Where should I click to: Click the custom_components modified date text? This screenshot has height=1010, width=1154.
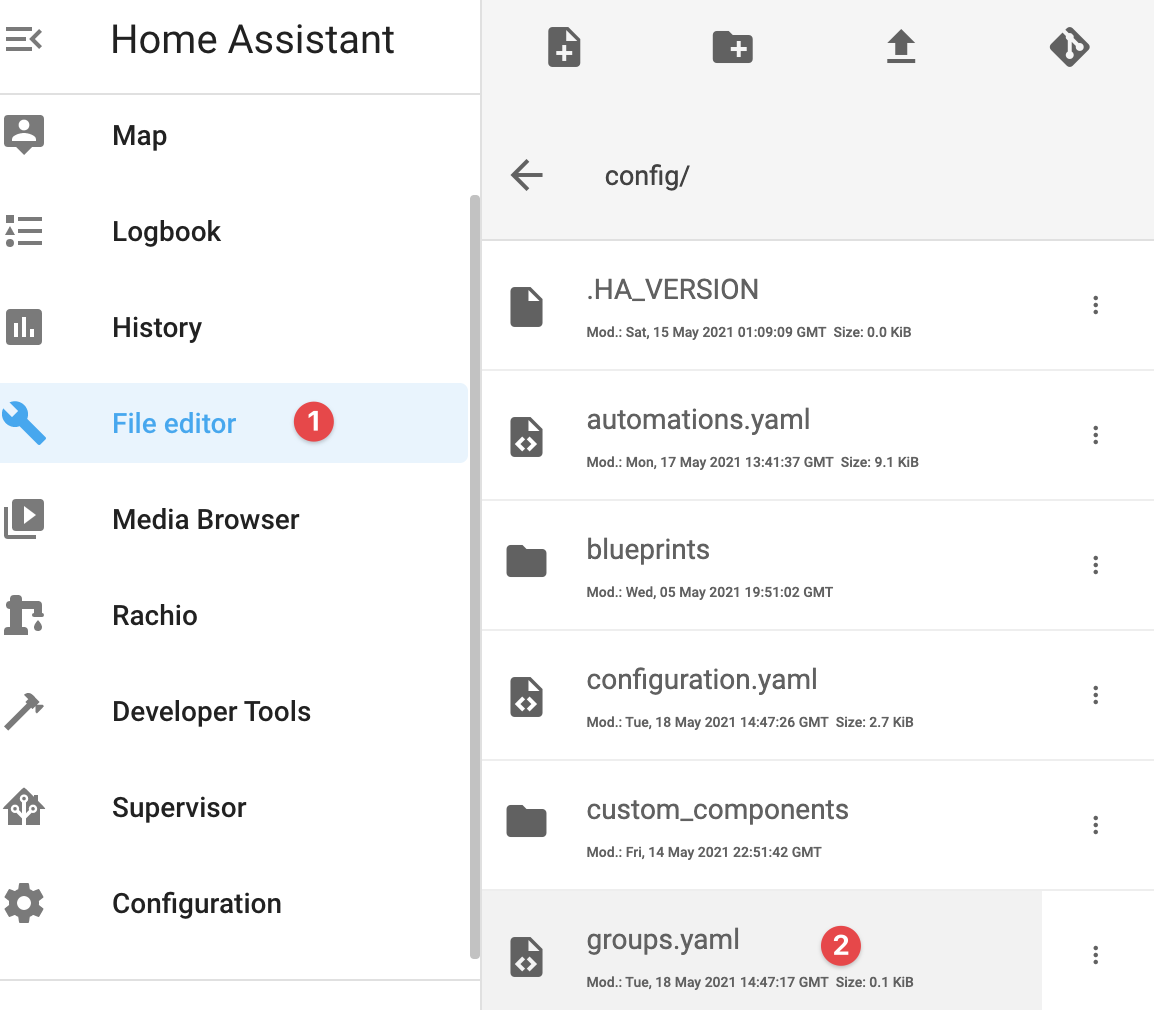pos(704,852)
